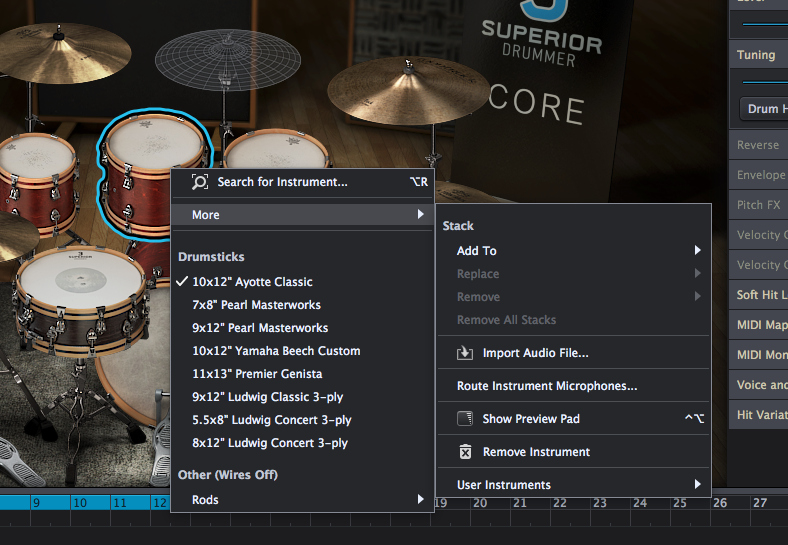Choose Show Preview Pad entry

[573, 419]
